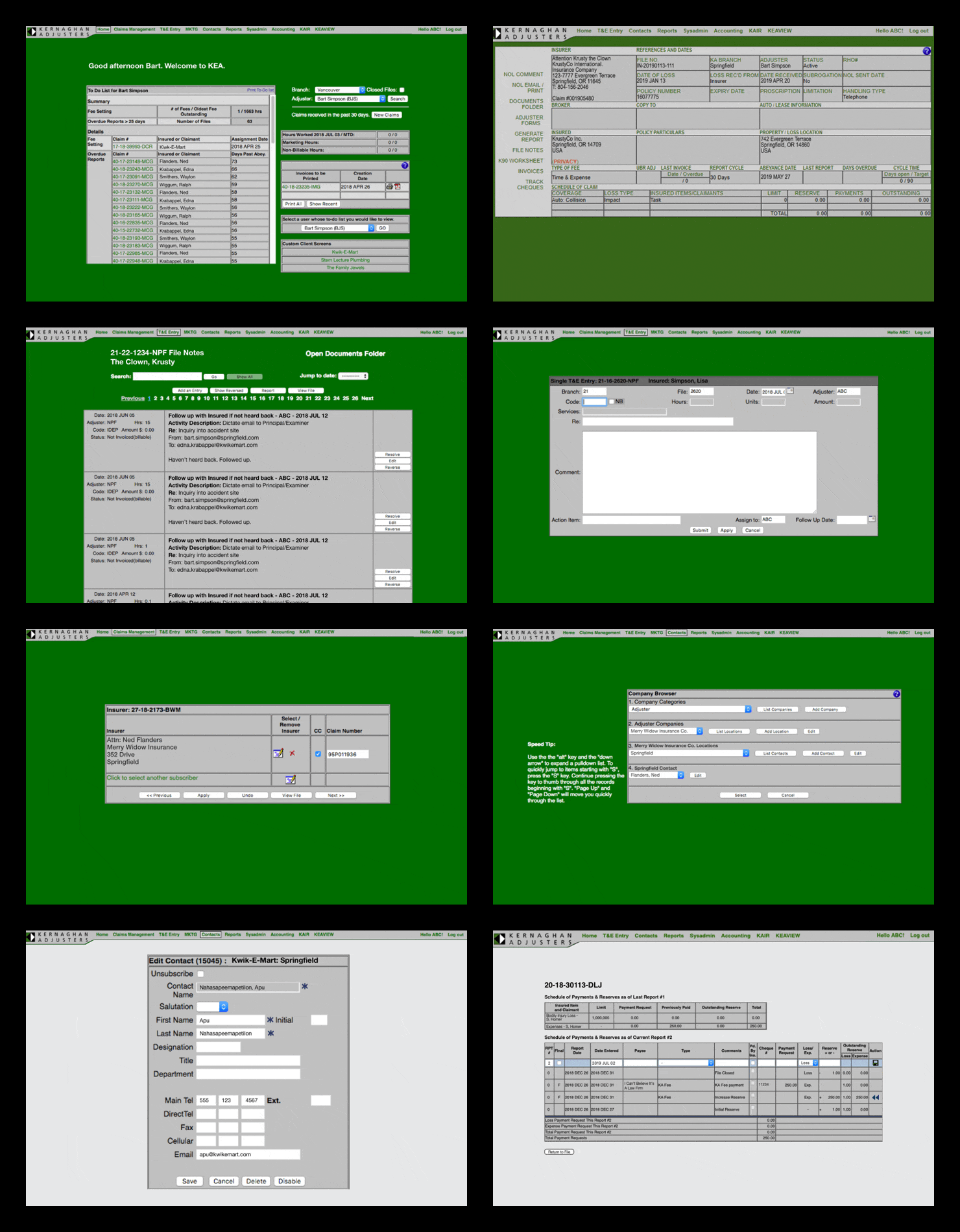This screenshot has height=1232, width=960.
Task: Open the Adjuster Companies dropdown showing Merry Widow
Action: click(666, 731)
